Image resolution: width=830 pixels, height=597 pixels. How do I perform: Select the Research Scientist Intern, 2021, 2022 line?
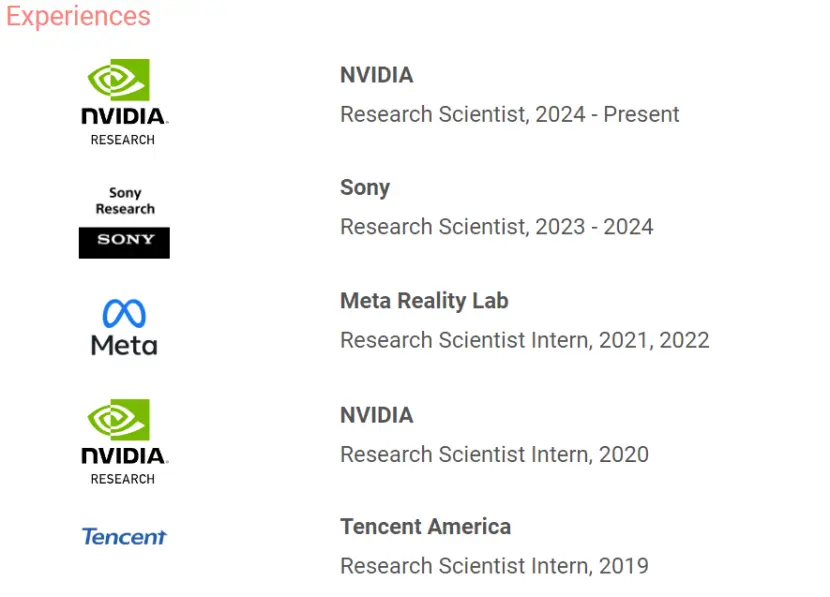524,340
